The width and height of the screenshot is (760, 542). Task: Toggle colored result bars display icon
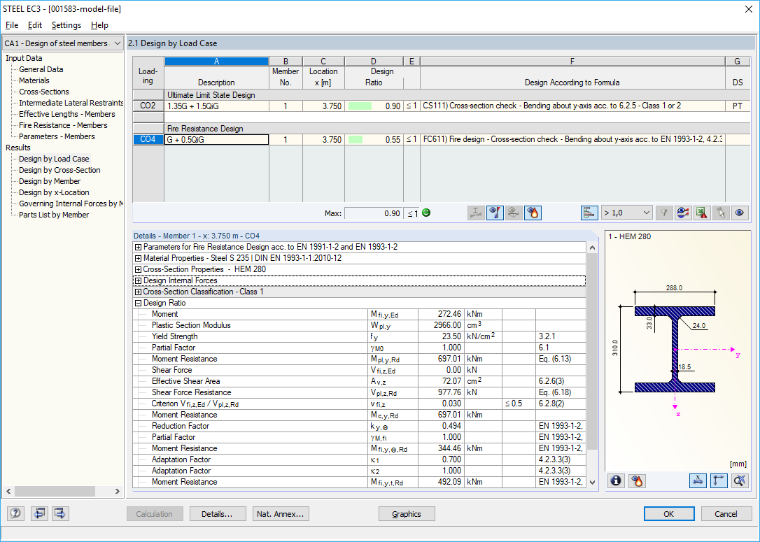(589, 213)
